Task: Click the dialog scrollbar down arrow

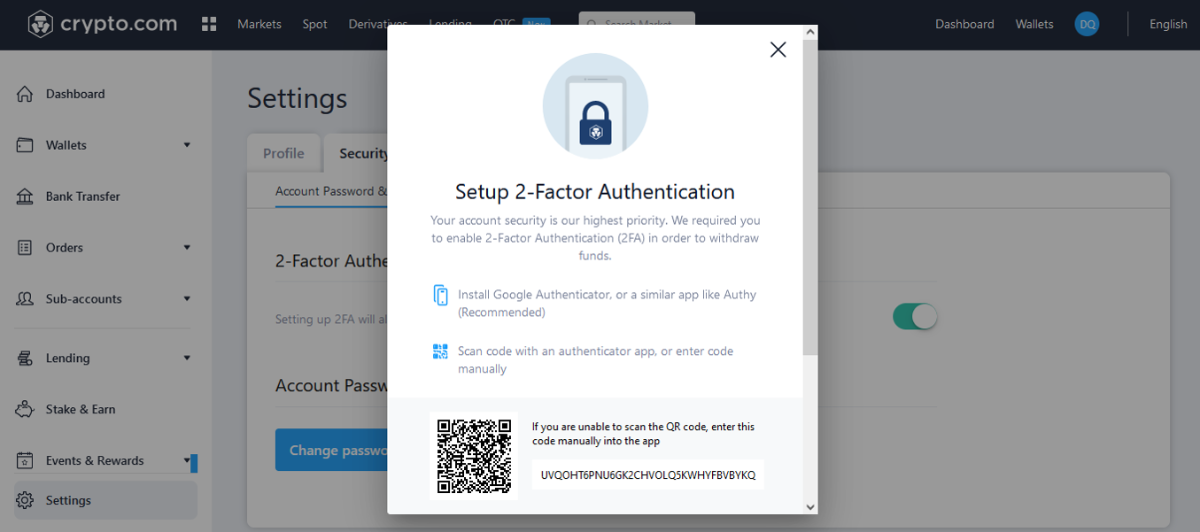Action: (x=810, y=507)
